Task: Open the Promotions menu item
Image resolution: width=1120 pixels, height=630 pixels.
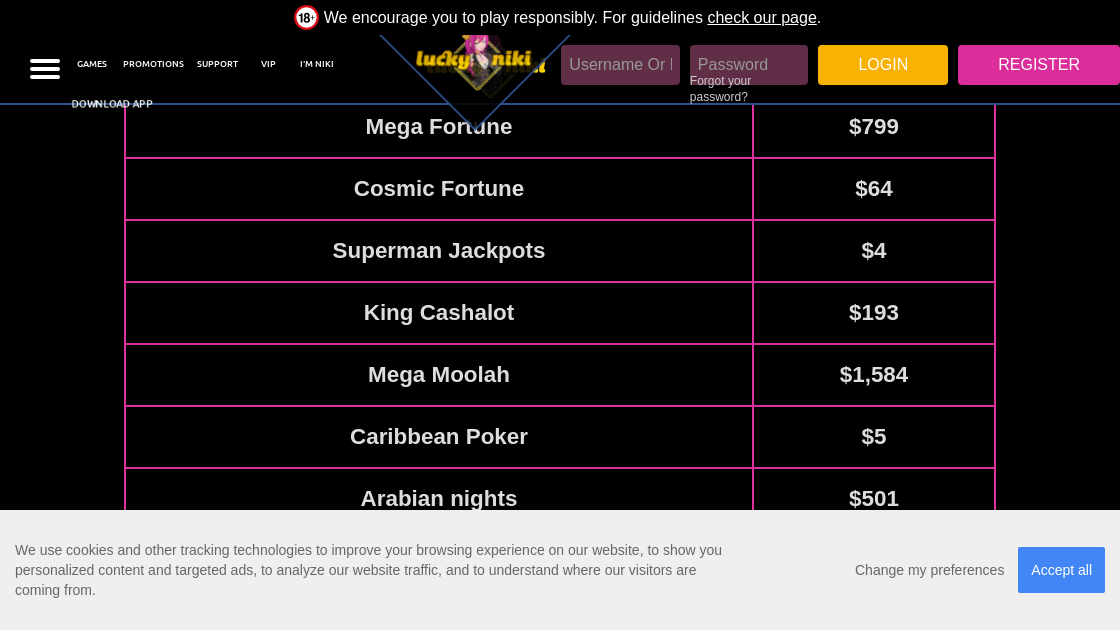Action: (x=153, y=64)
